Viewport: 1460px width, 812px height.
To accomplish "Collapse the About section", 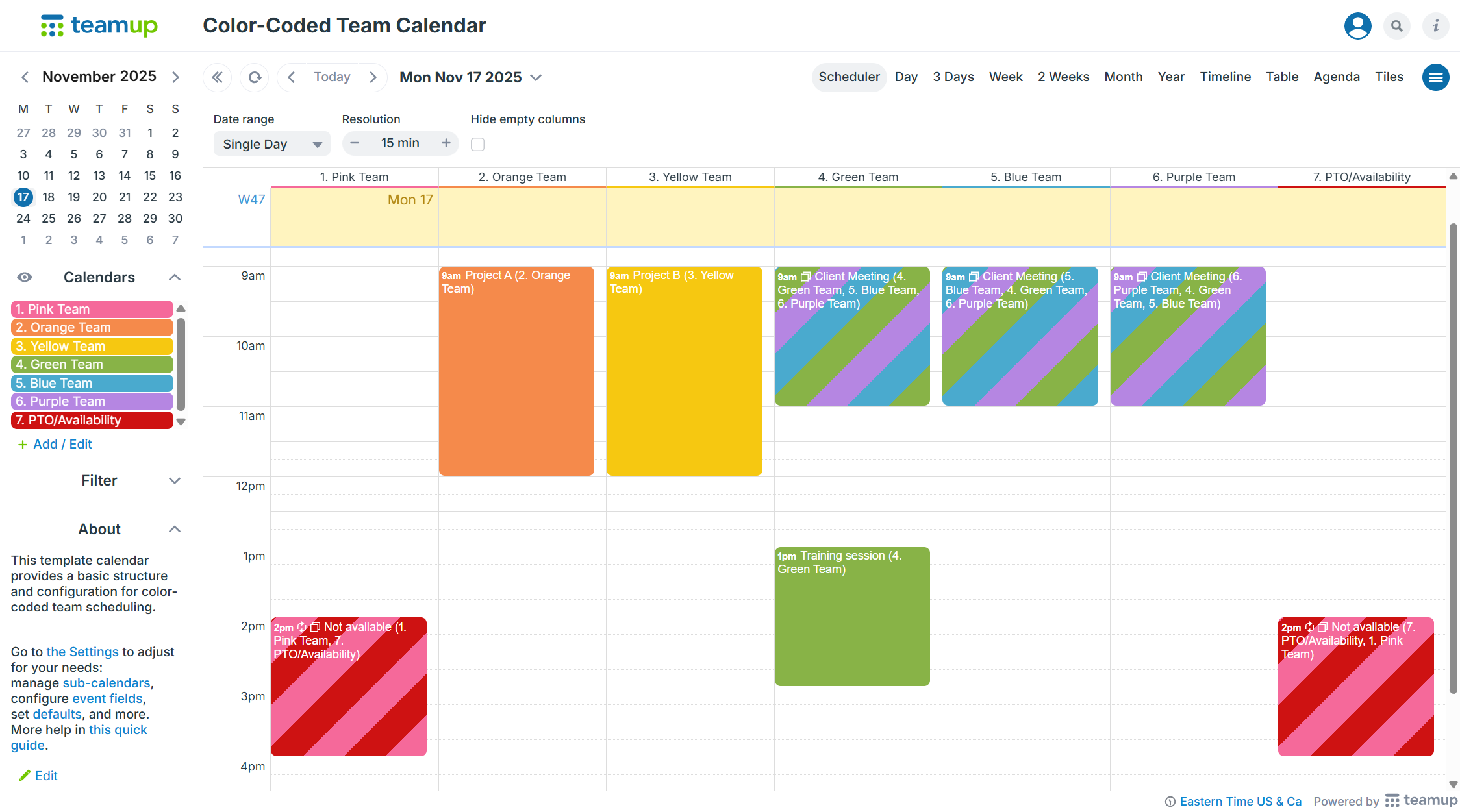I will click(174, 528).
